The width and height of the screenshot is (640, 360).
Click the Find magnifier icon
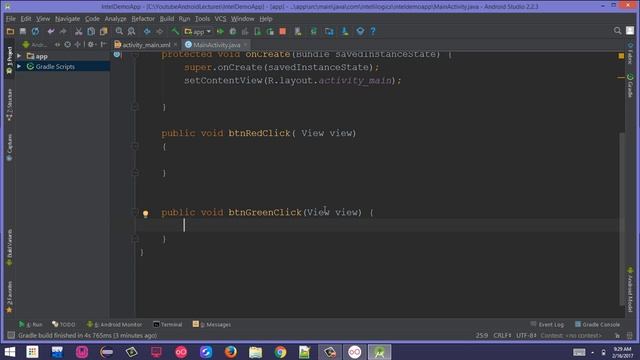(x=119, y=31)
